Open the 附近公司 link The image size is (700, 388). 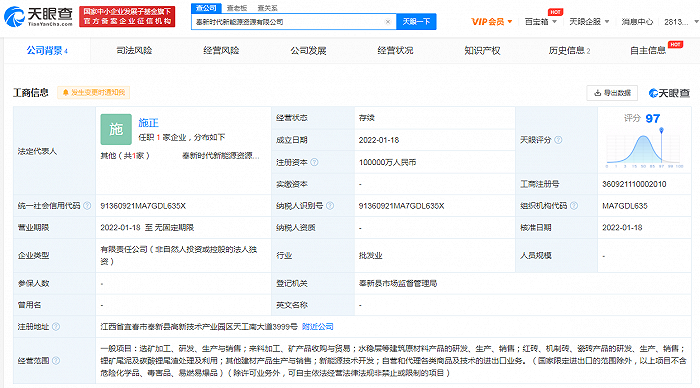click(x=318, y=326)
